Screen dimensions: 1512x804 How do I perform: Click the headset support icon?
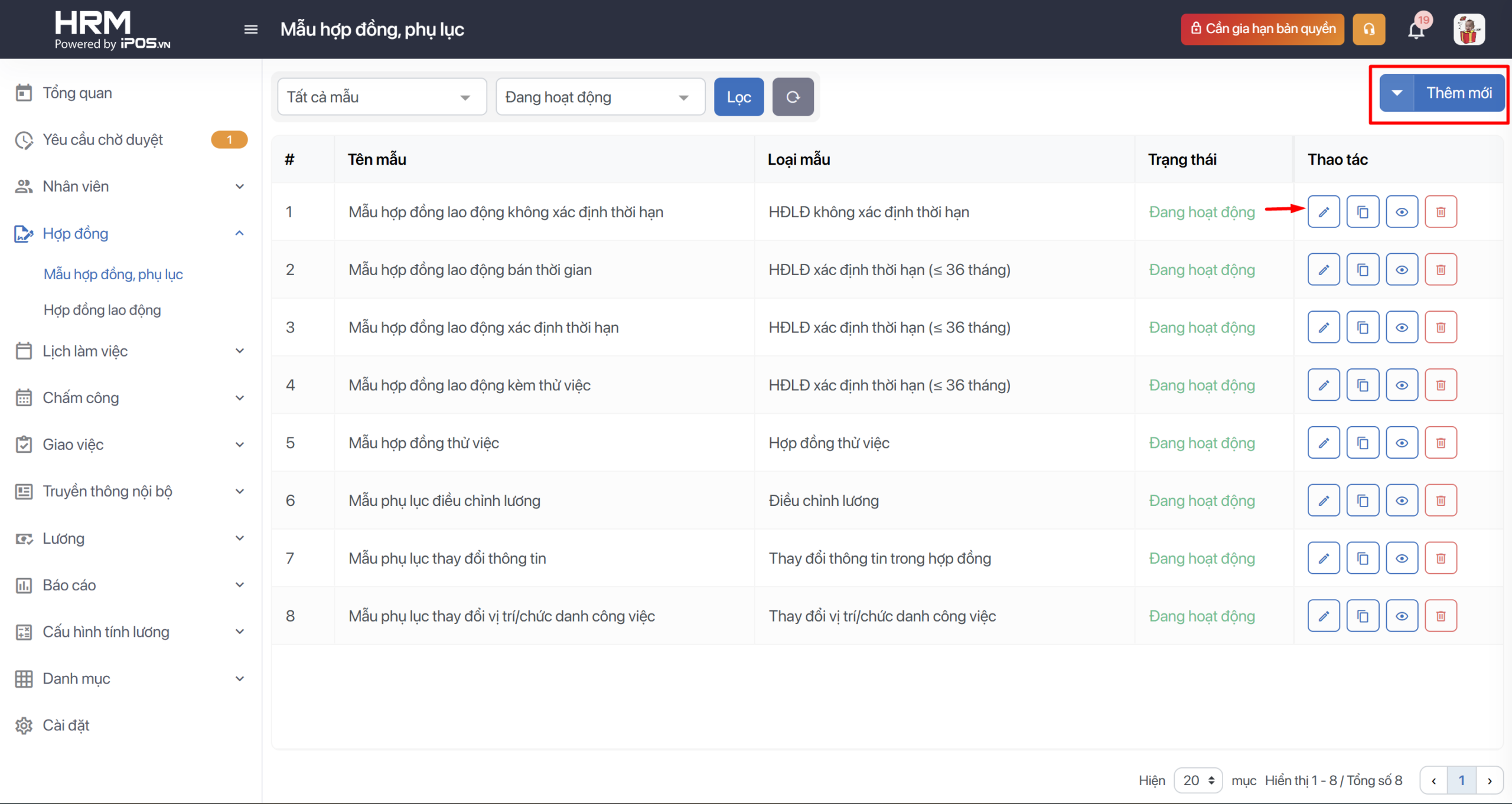point(1368,30)
